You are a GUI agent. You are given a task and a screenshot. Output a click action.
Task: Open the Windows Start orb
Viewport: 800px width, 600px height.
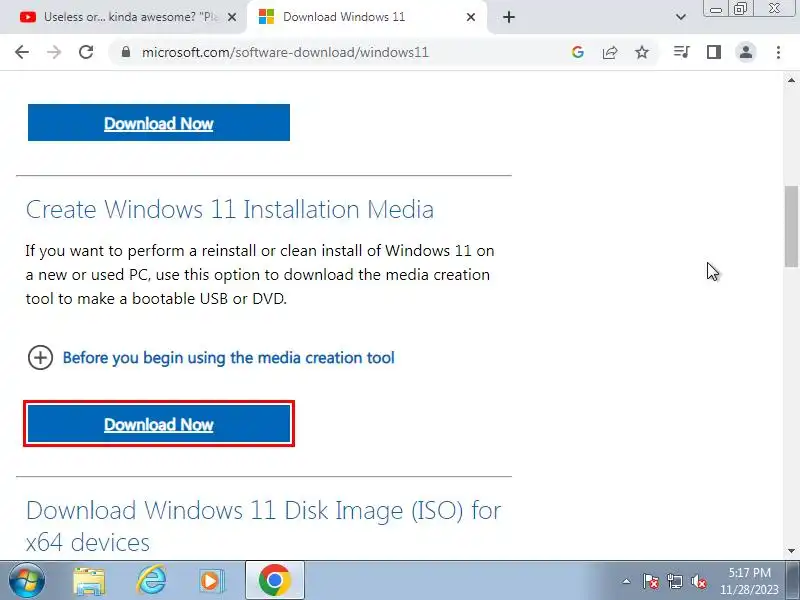[x=26, y=580]
